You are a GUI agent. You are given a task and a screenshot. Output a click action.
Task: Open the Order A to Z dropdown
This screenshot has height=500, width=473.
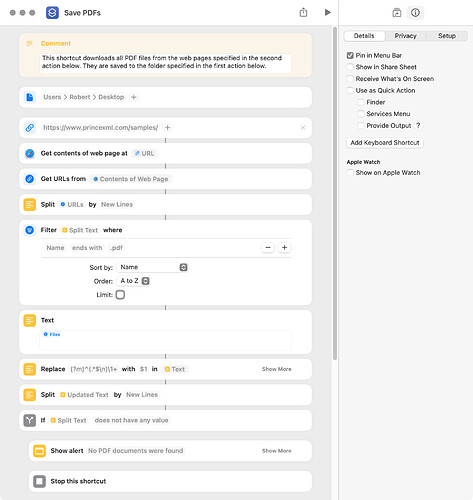(134, 281)
